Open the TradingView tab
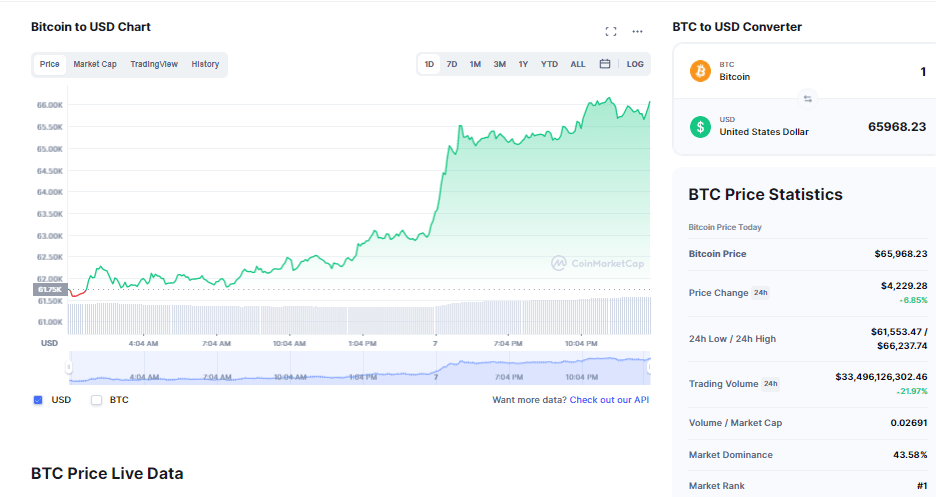This screenshot has height=497, width=936. 154,64
